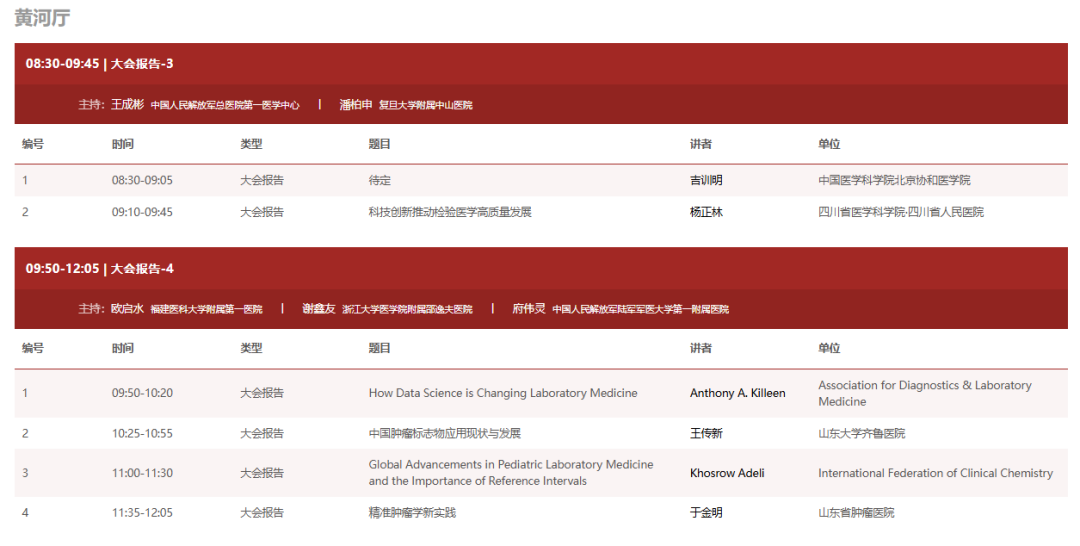Click speaker name 王传新

click(706, 433)
